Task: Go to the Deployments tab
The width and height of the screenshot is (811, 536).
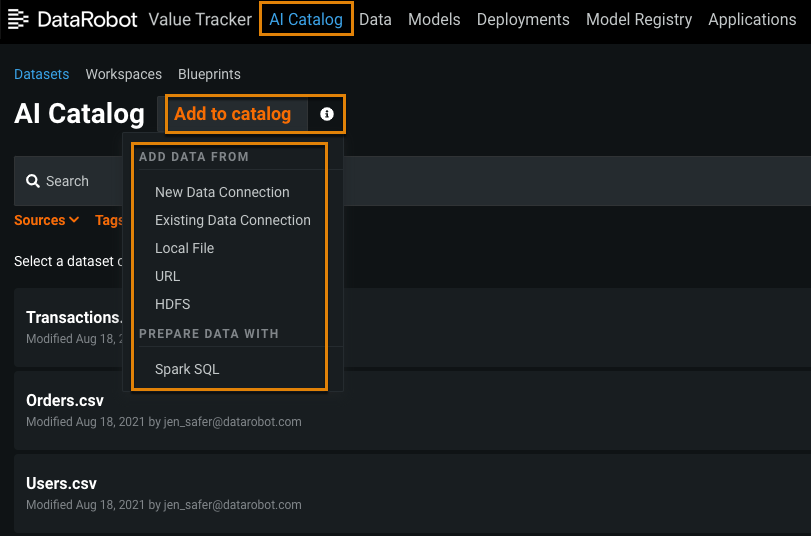Action: click(523, 19)
